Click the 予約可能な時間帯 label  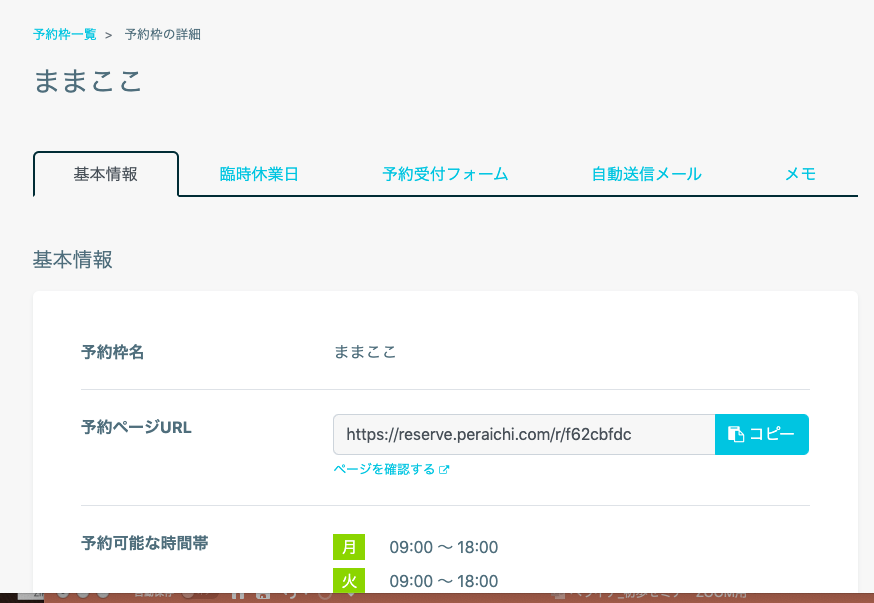pyautogui.click(x=144, y=543)
